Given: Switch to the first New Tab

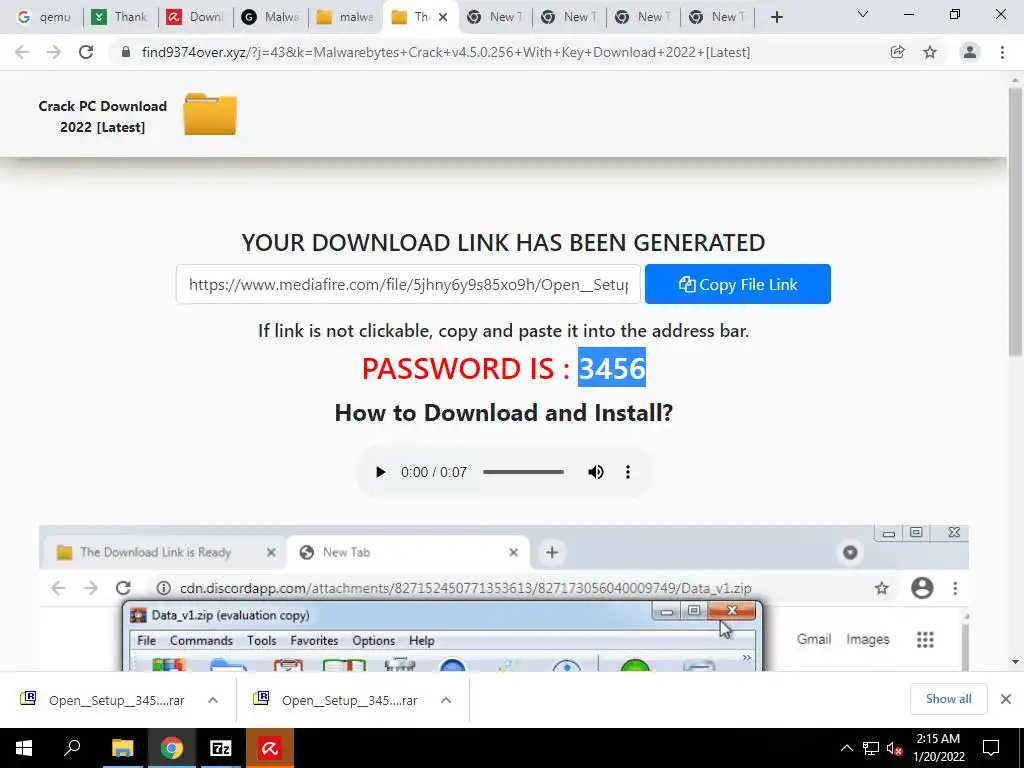Looking at the screenshot, I should [496, 17].
